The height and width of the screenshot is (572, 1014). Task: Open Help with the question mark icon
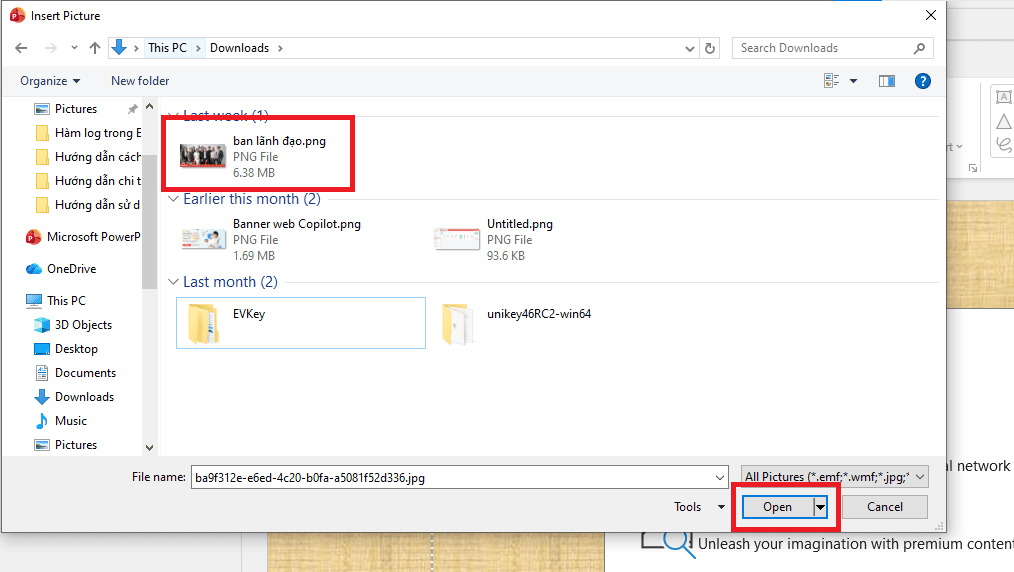(923, 81)
